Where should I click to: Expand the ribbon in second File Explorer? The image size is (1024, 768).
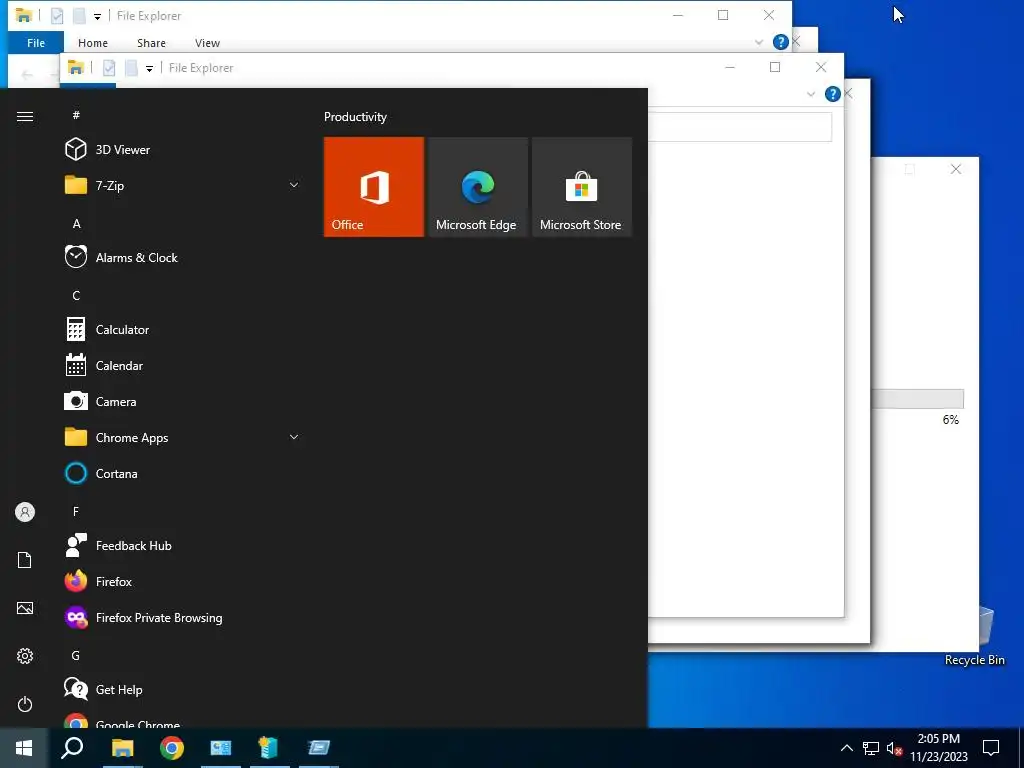[811, 94]
